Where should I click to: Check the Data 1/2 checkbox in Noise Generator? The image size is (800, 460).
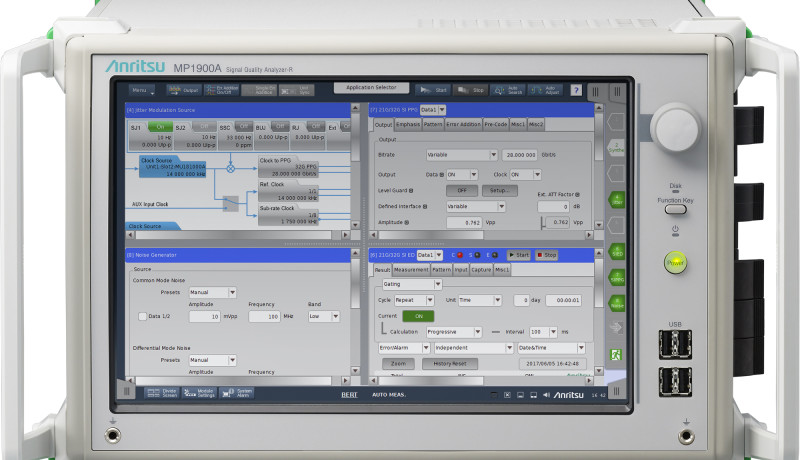[142, 317]
